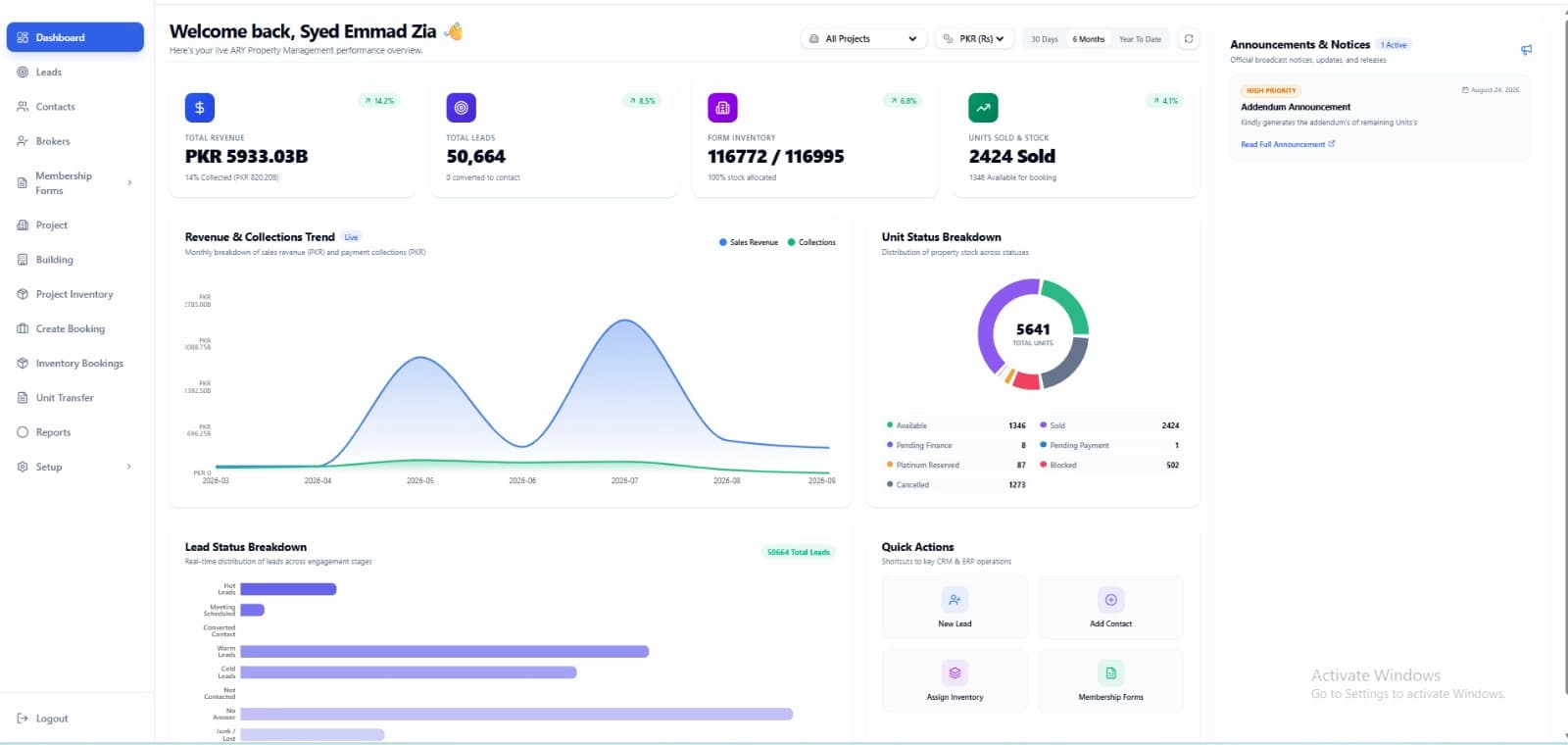1568x745 pixels.
Task: Click the Cancelled 1273 legend entry
Action: [x=956, y=484]
